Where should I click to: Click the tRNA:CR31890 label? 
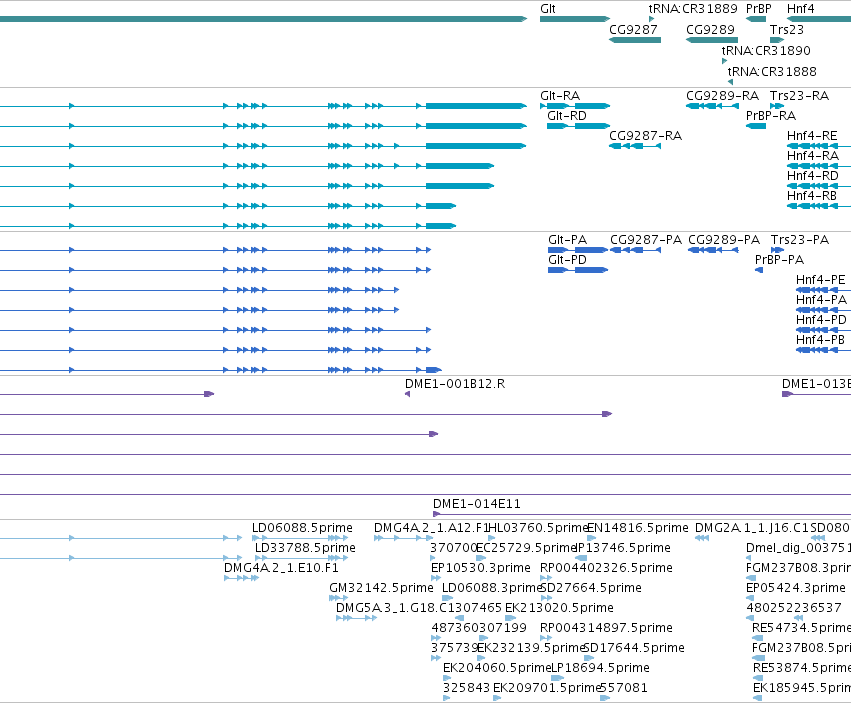coord(766,50)
